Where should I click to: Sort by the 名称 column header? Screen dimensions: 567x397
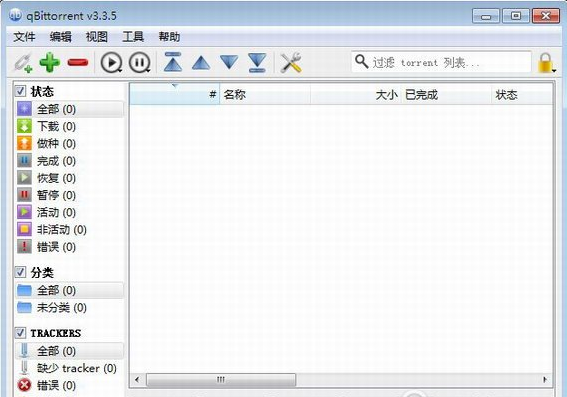[x=265, y=94]
